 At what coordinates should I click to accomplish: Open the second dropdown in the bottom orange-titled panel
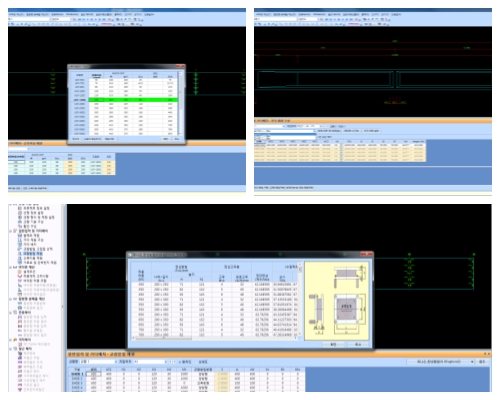pyautogui.click(x=150, y=362)
